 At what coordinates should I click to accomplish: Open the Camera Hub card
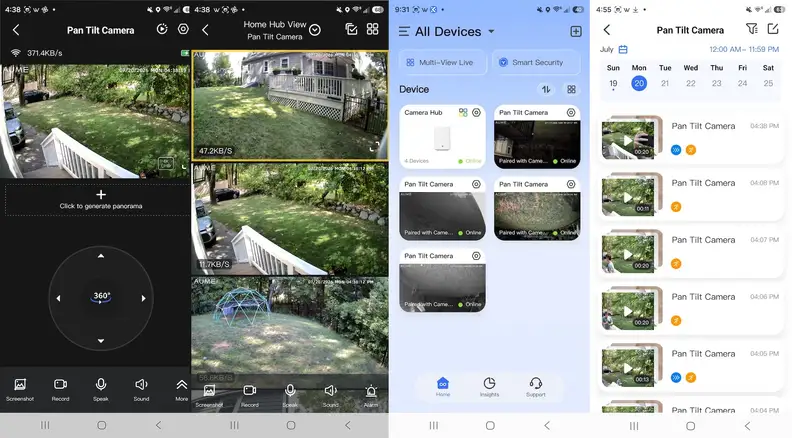click(442, 136)
